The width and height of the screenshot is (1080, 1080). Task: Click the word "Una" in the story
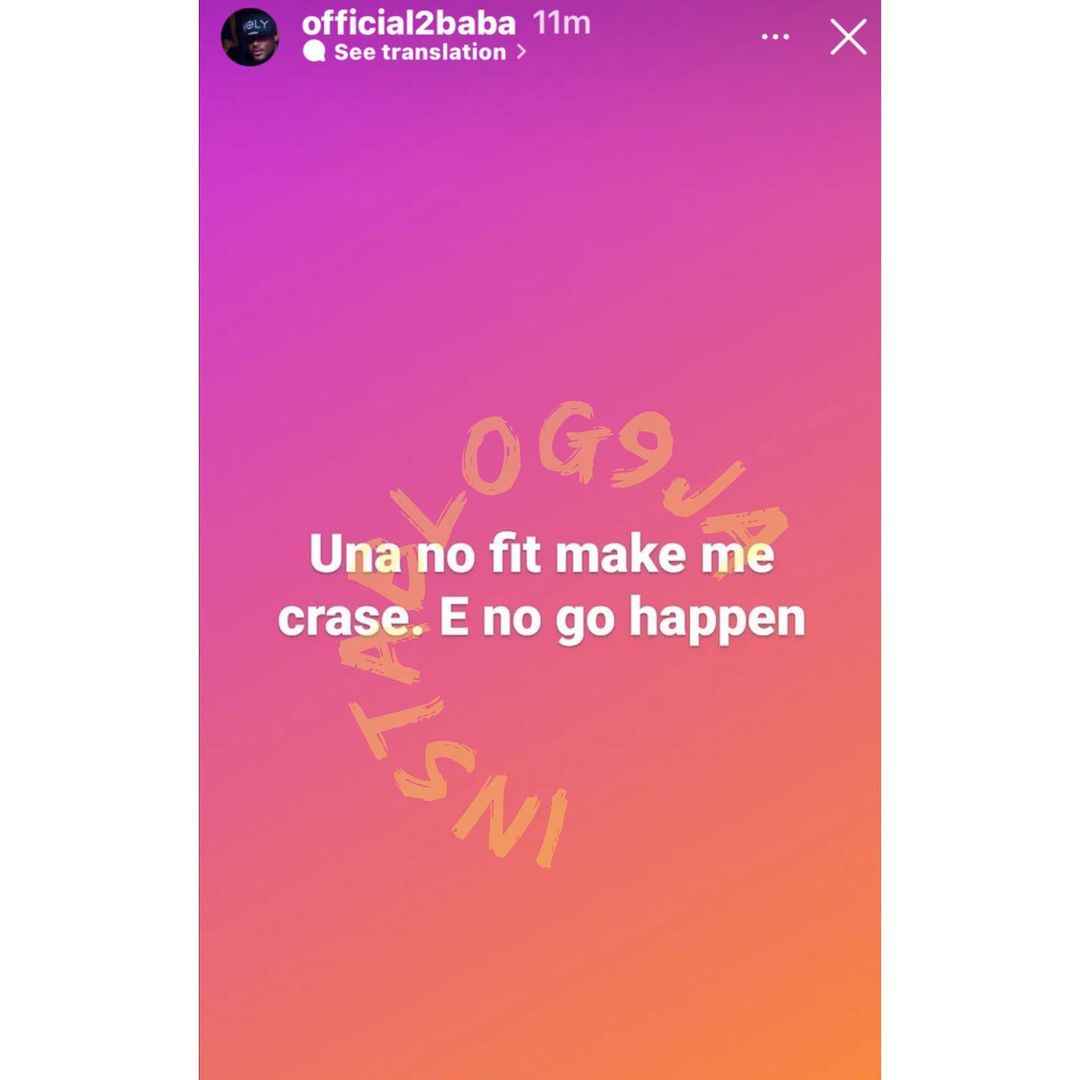point(355,554)
